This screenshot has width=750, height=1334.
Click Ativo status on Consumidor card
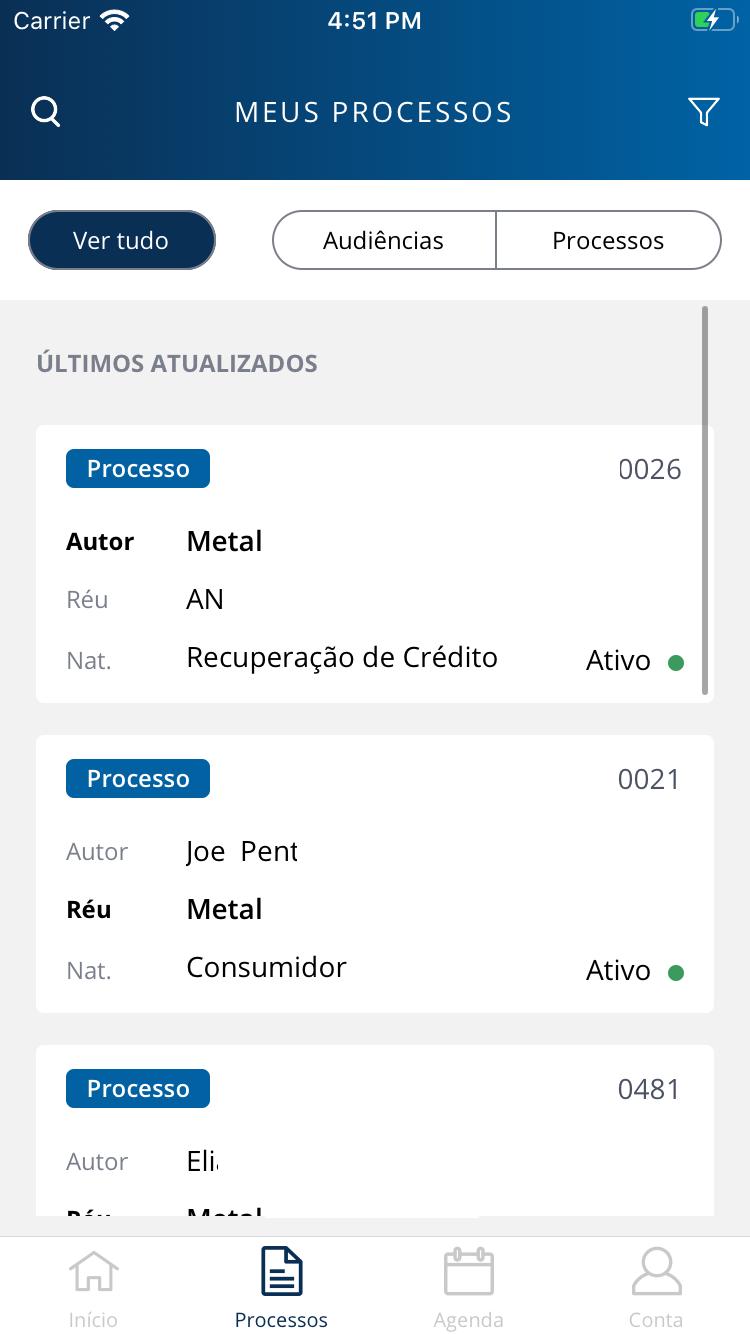point(618,970)
